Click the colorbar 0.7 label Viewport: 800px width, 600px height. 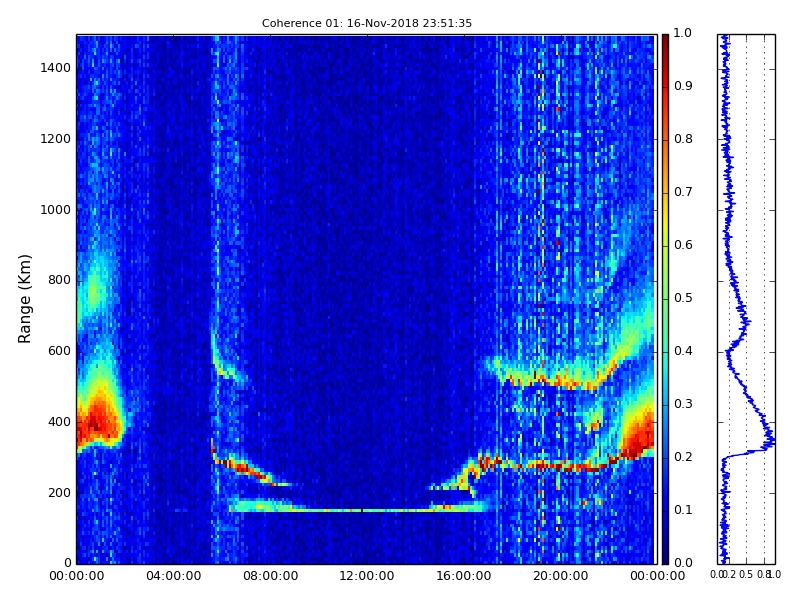pyautogui.click(x=683, y=192)
